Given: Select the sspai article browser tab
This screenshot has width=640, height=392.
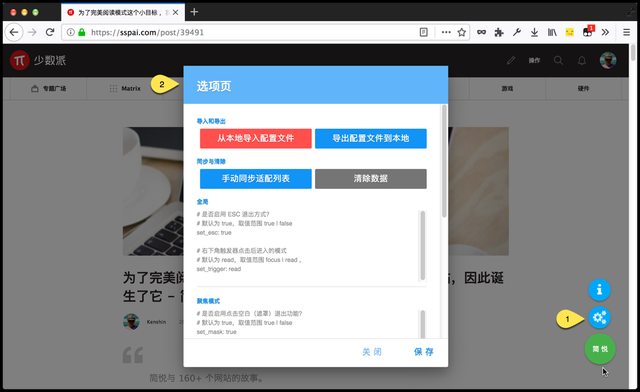Looking at the screenshot, I should click(124, 12).
